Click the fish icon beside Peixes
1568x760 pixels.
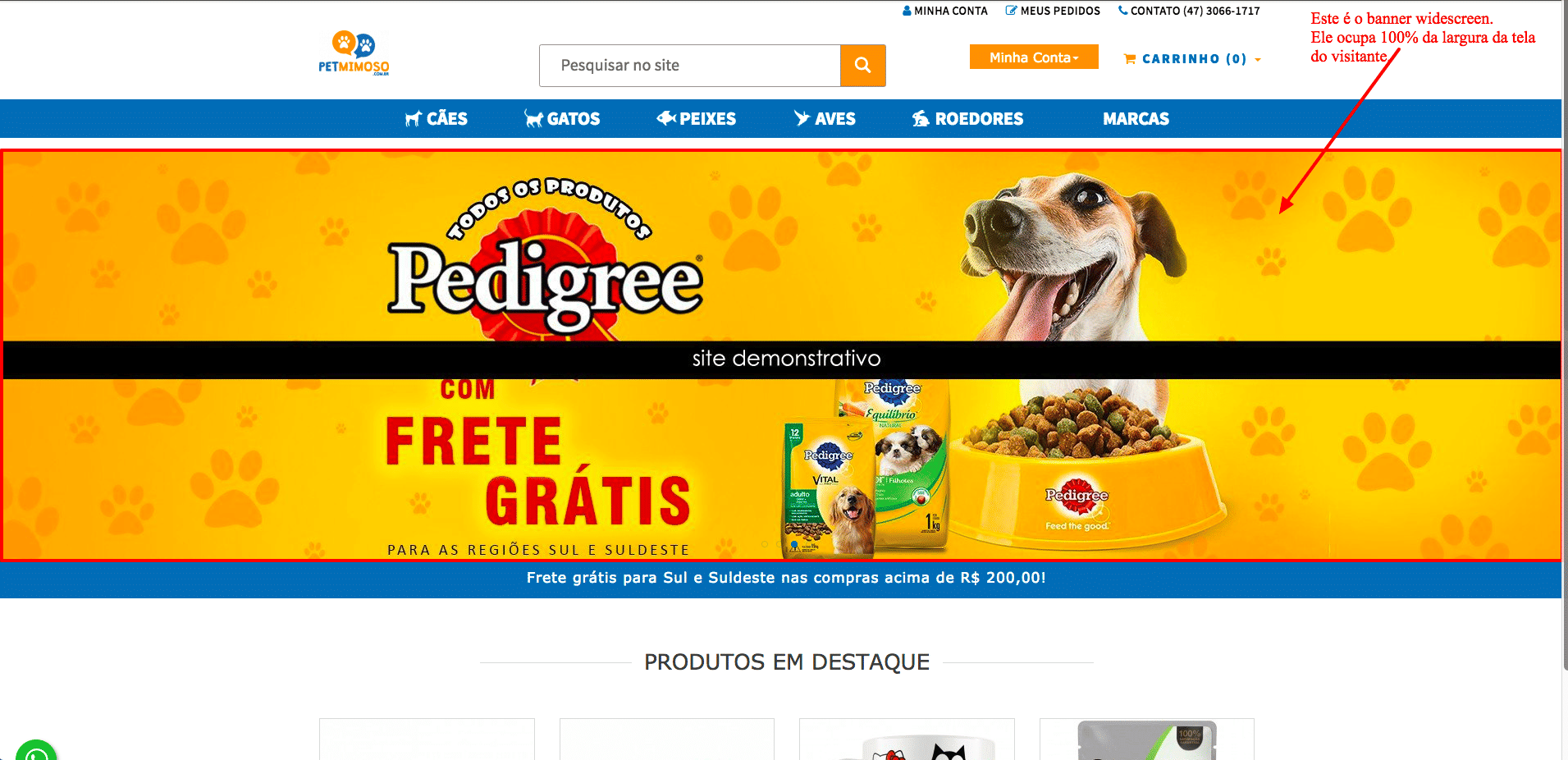tap(665, 118)
